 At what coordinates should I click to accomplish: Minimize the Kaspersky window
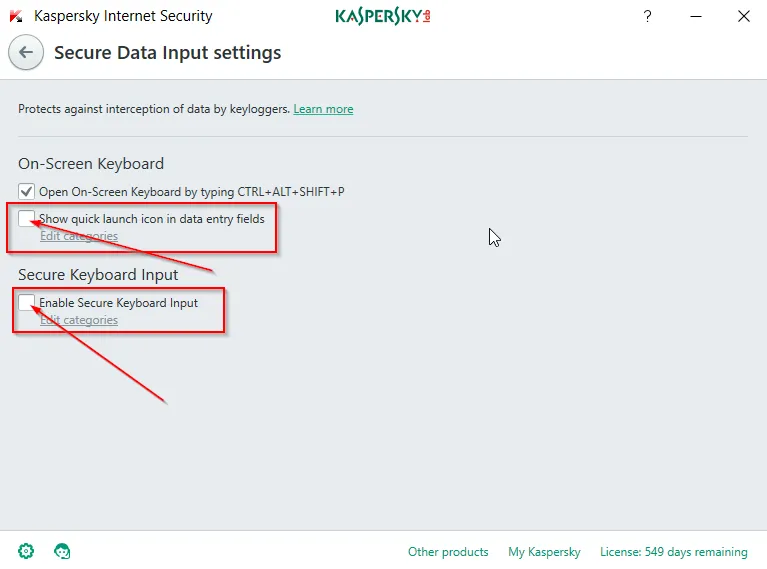[696, 16]
